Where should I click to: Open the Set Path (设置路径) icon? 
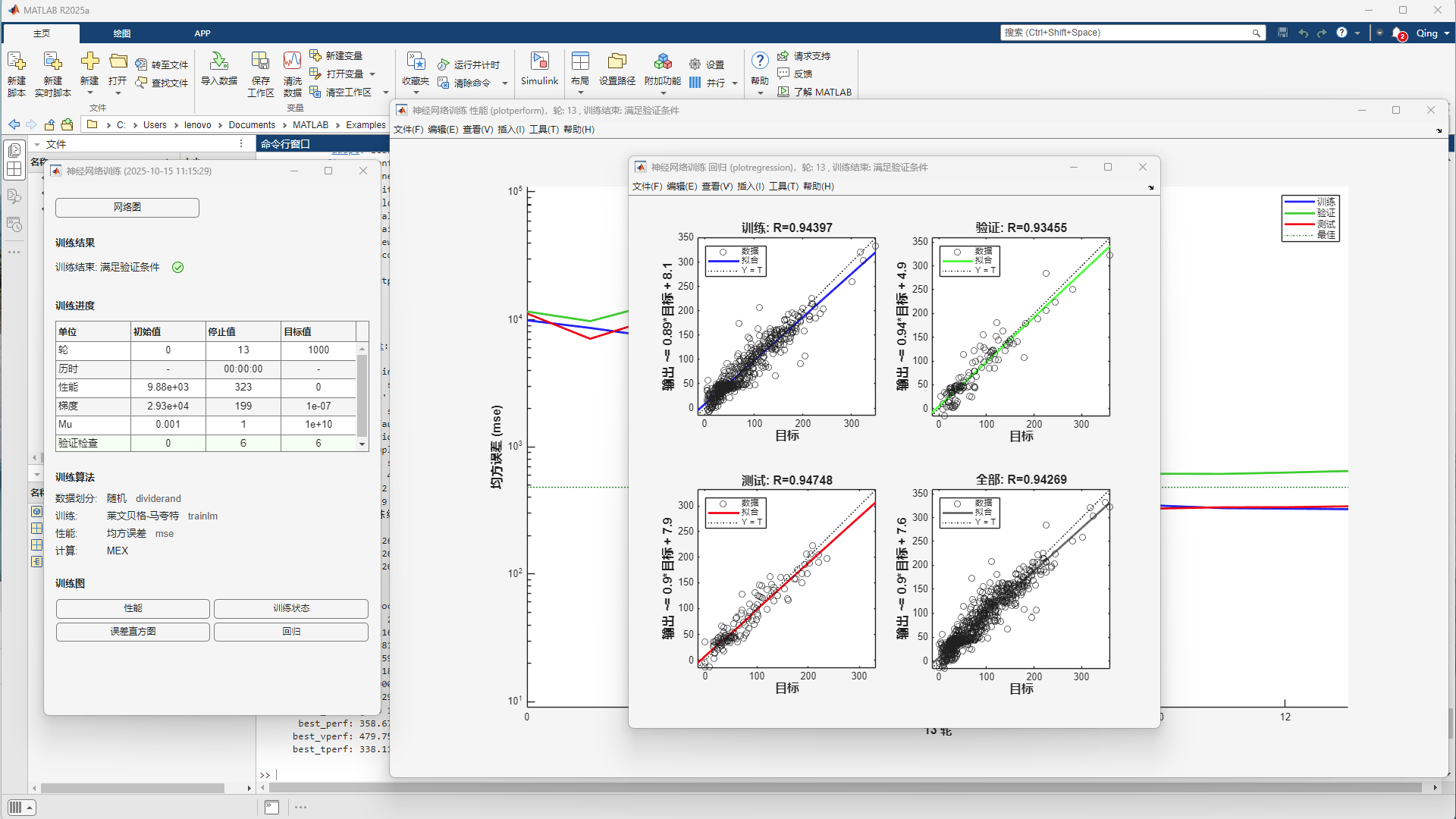pyautogui.click(x=617, y=62)
